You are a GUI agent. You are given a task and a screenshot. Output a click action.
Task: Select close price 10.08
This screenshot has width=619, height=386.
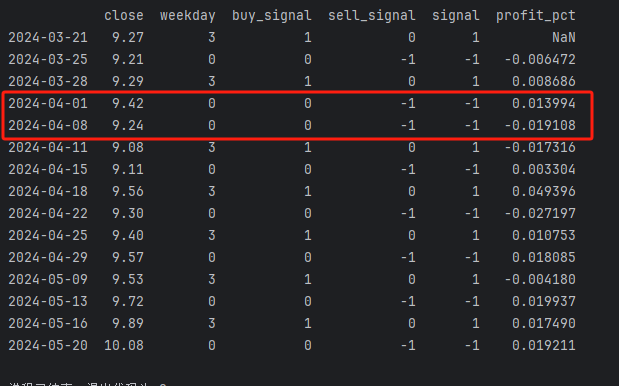(124, 345)
